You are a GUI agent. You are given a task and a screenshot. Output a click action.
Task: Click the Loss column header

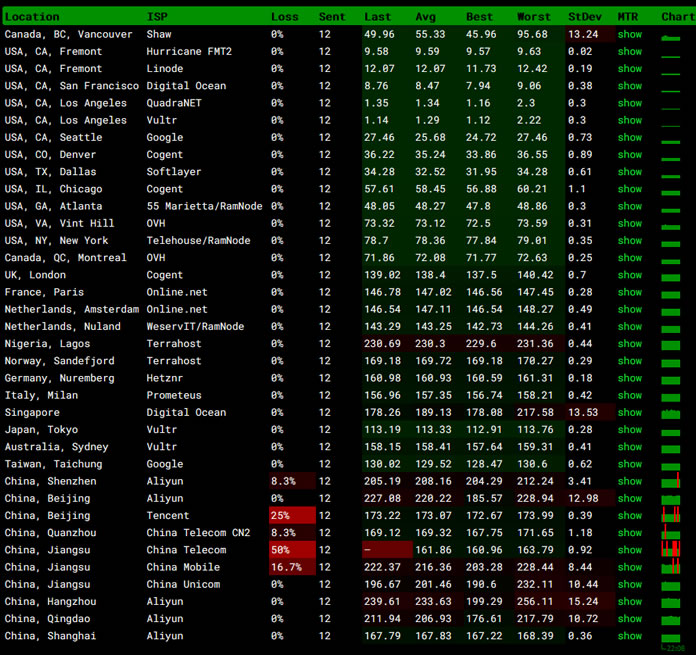(284, 17)
